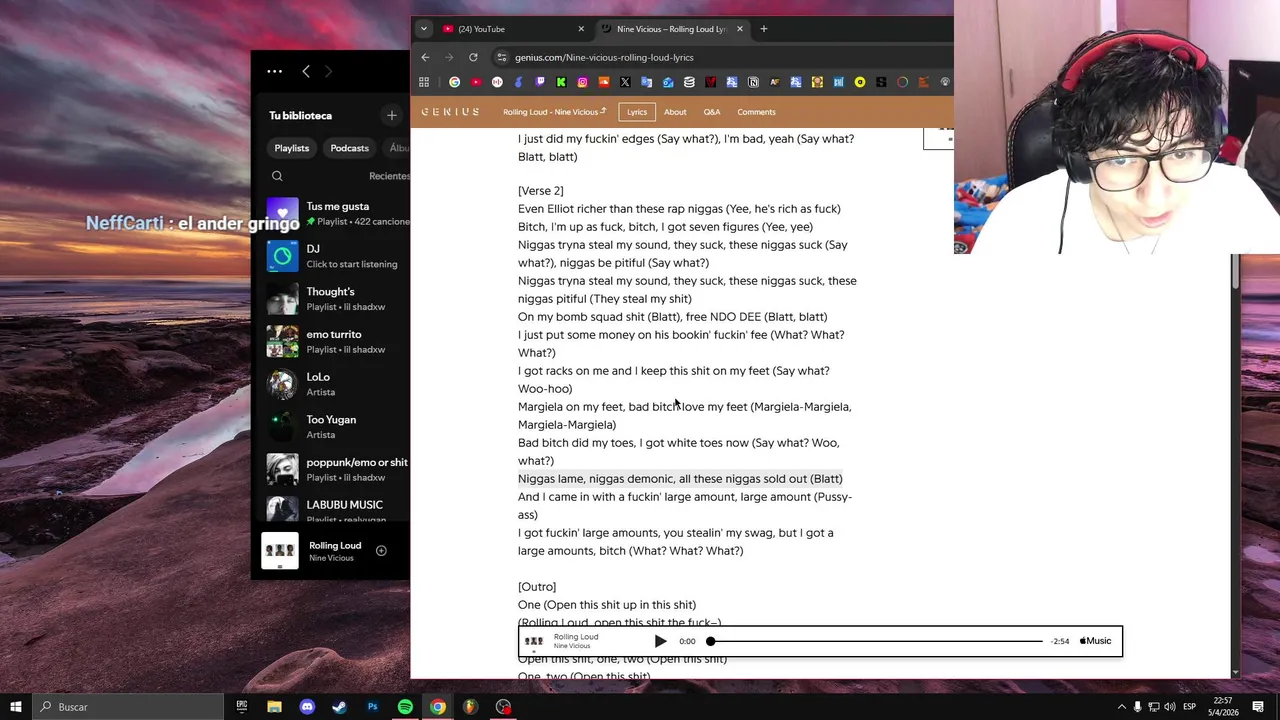Image resolution: width=1280 pixels, height=720 pixels.
Task: Search your Spotify library with the magnifier
Action: [x=277, y=176]
